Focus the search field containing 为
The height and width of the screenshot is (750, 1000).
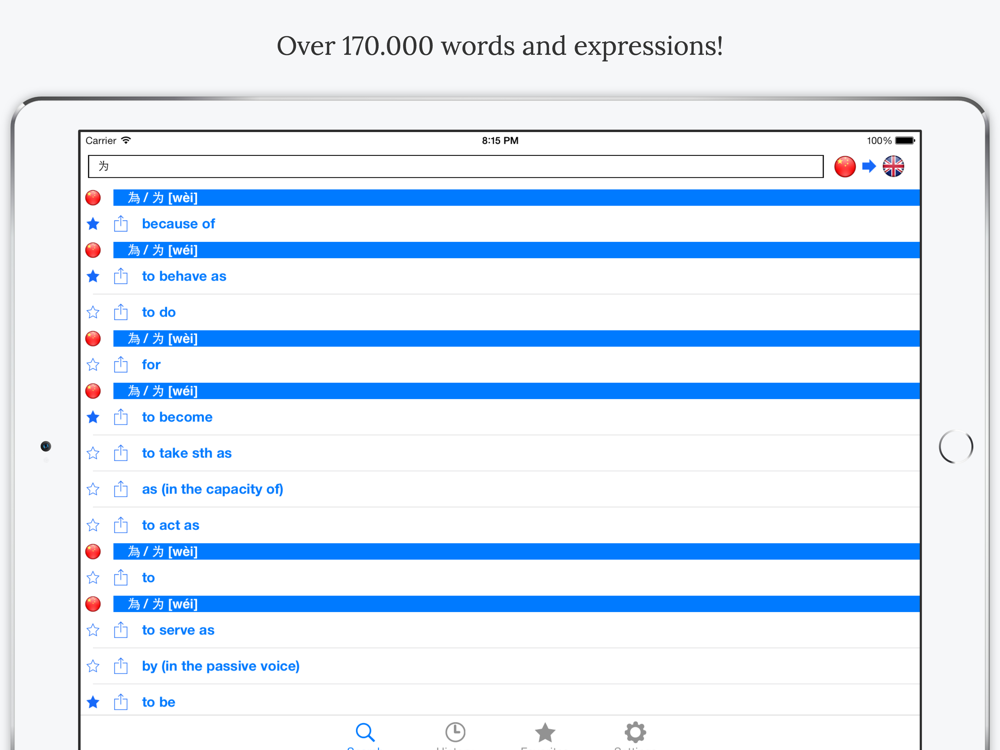pyautogui.click(x=455, y=166)
